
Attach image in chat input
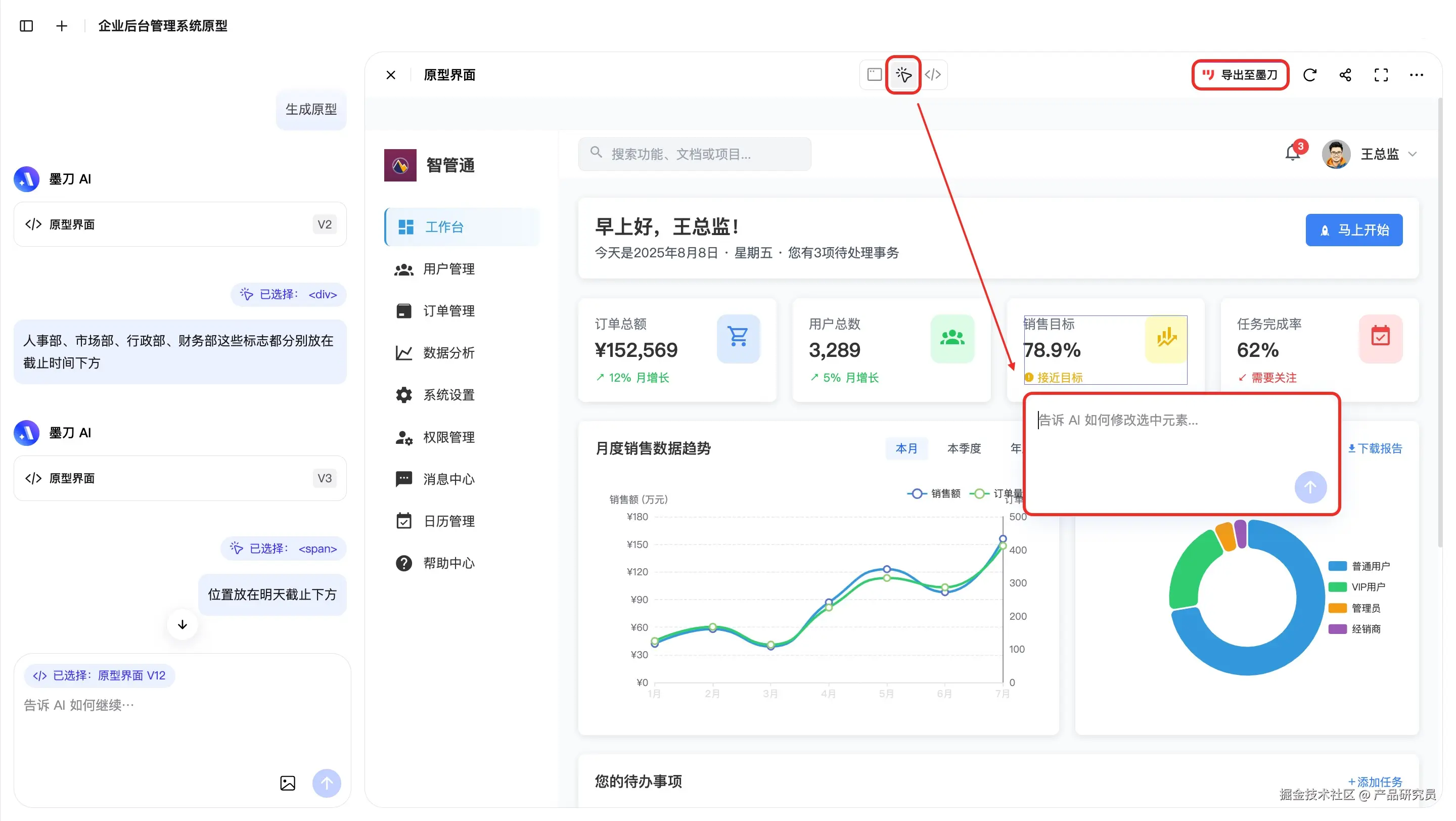click(287, 783)
